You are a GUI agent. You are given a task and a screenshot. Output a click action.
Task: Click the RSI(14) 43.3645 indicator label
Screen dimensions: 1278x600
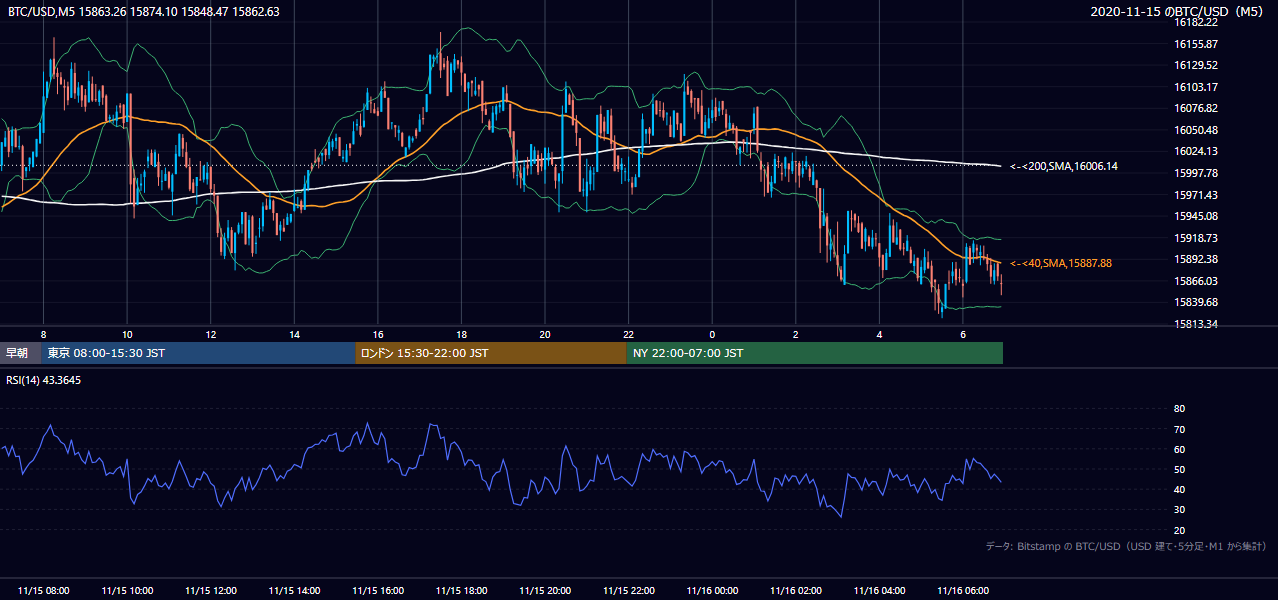44,380
